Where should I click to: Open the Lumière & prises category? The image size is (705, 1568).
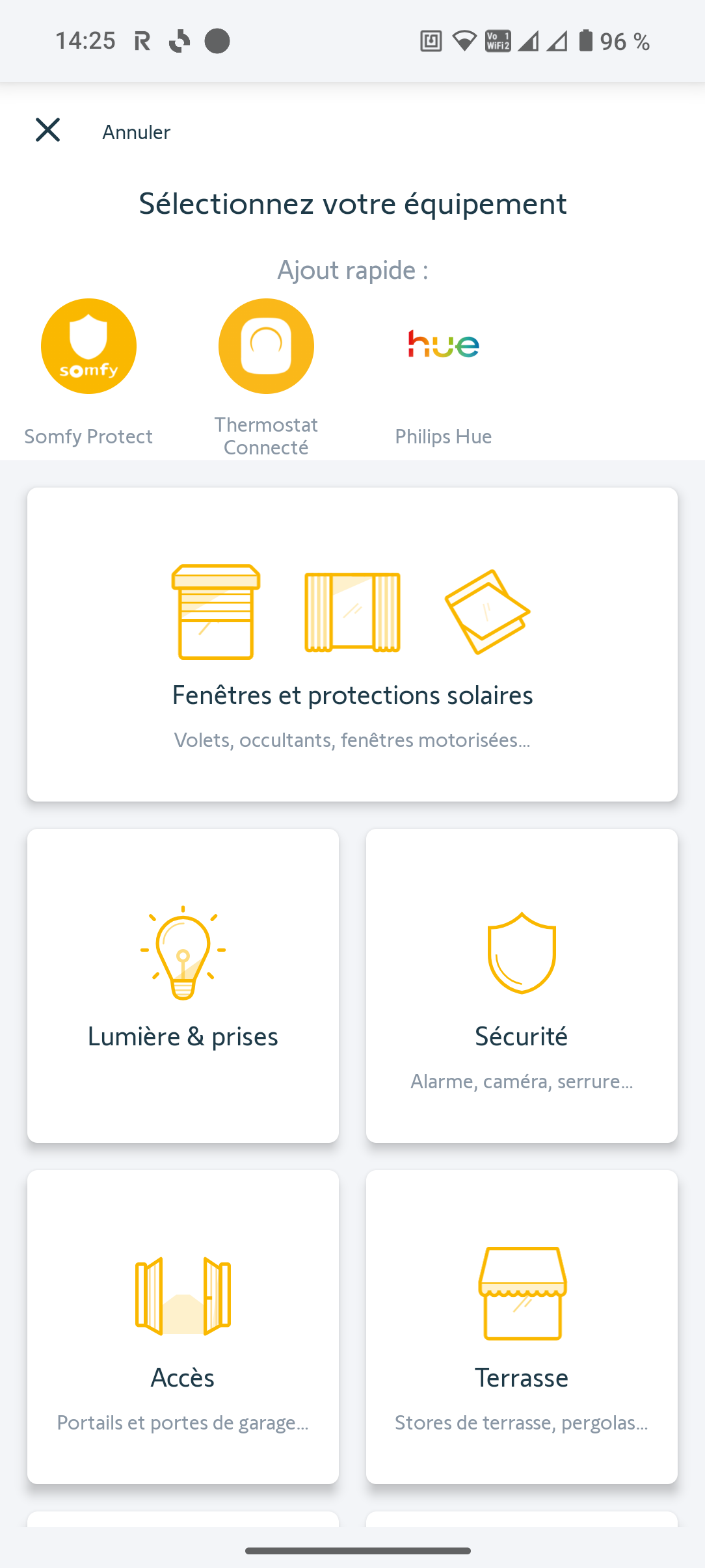point(183,1036)
